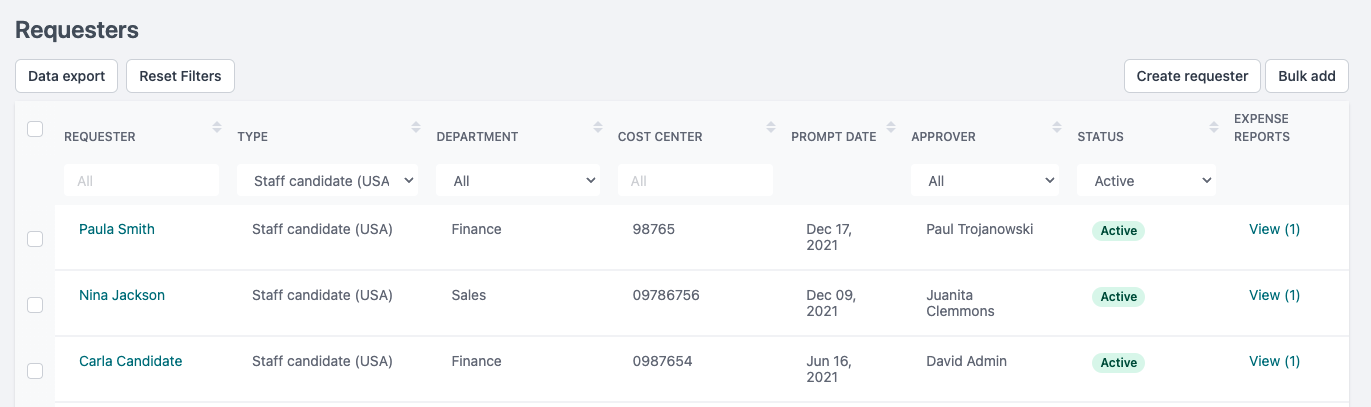1371x407 pixels.
Task: View Nina Jackson's expense reports
Action: [x=1274, y=295]
